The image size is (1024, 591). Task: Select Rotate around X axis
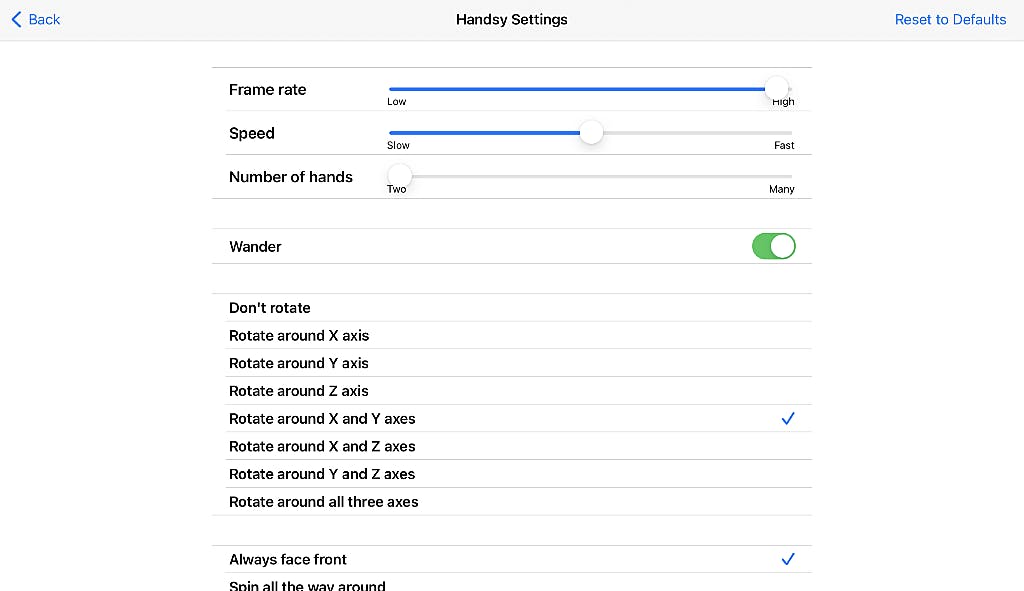[x=299, y=336]
